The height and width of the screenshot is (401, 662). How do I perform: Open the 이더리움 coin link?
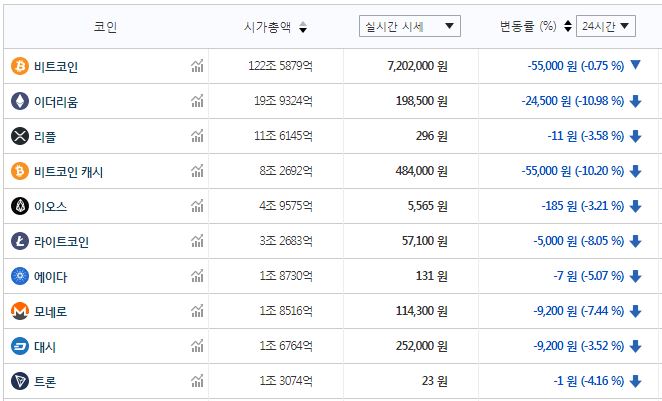pyautogui.click(x=58, y=101)
